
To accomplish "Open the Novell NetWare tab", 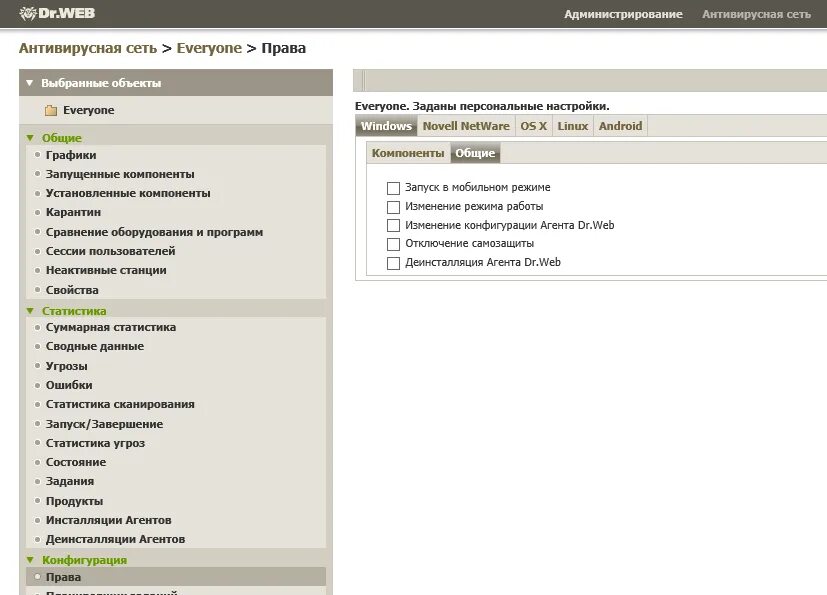I will click(466, 126).
